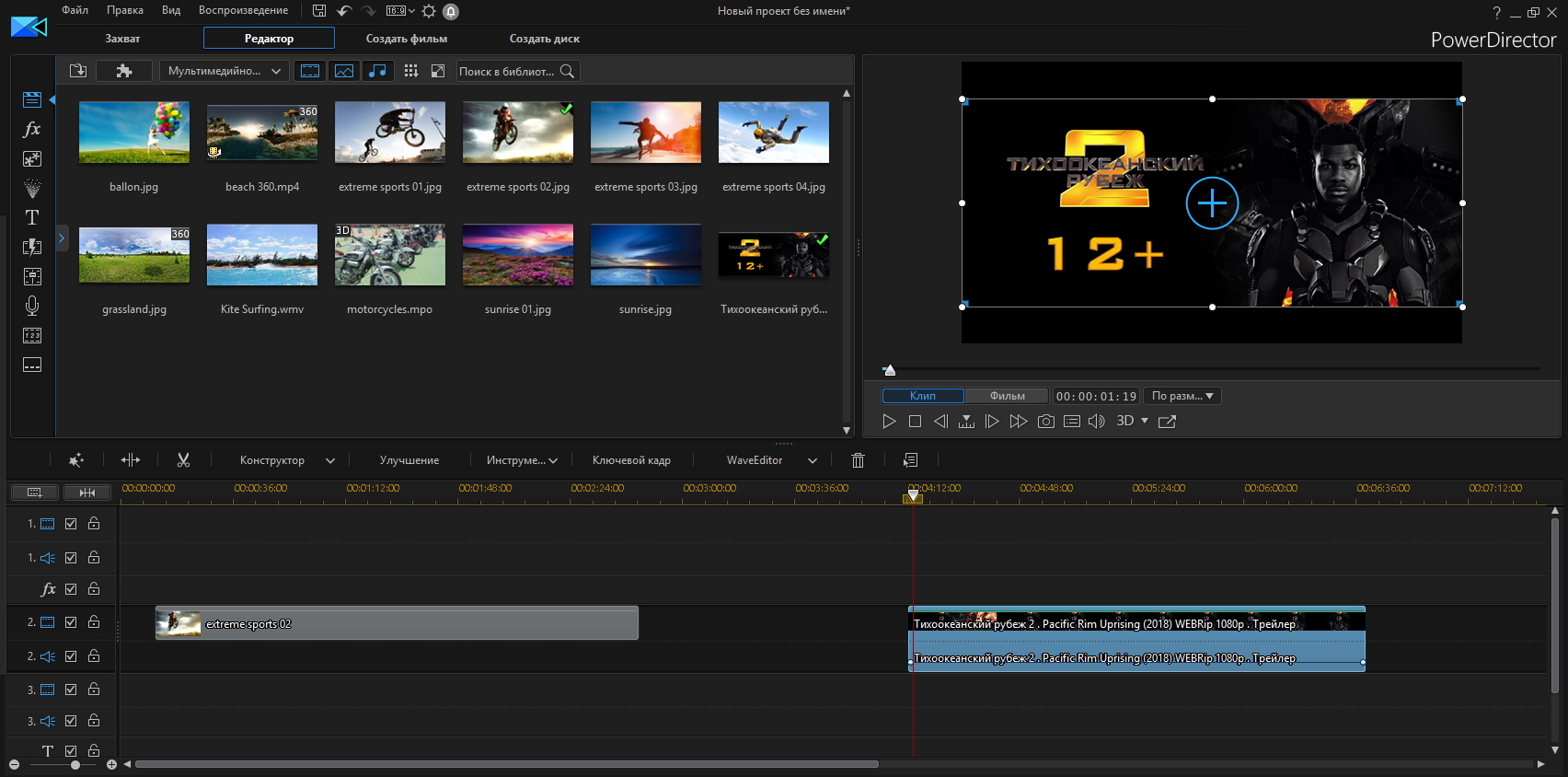Image resolution: width=1568 pixels, height=777 pixels.
Task: Open the Subtitle room icon
Action: (x=32, y=365)
